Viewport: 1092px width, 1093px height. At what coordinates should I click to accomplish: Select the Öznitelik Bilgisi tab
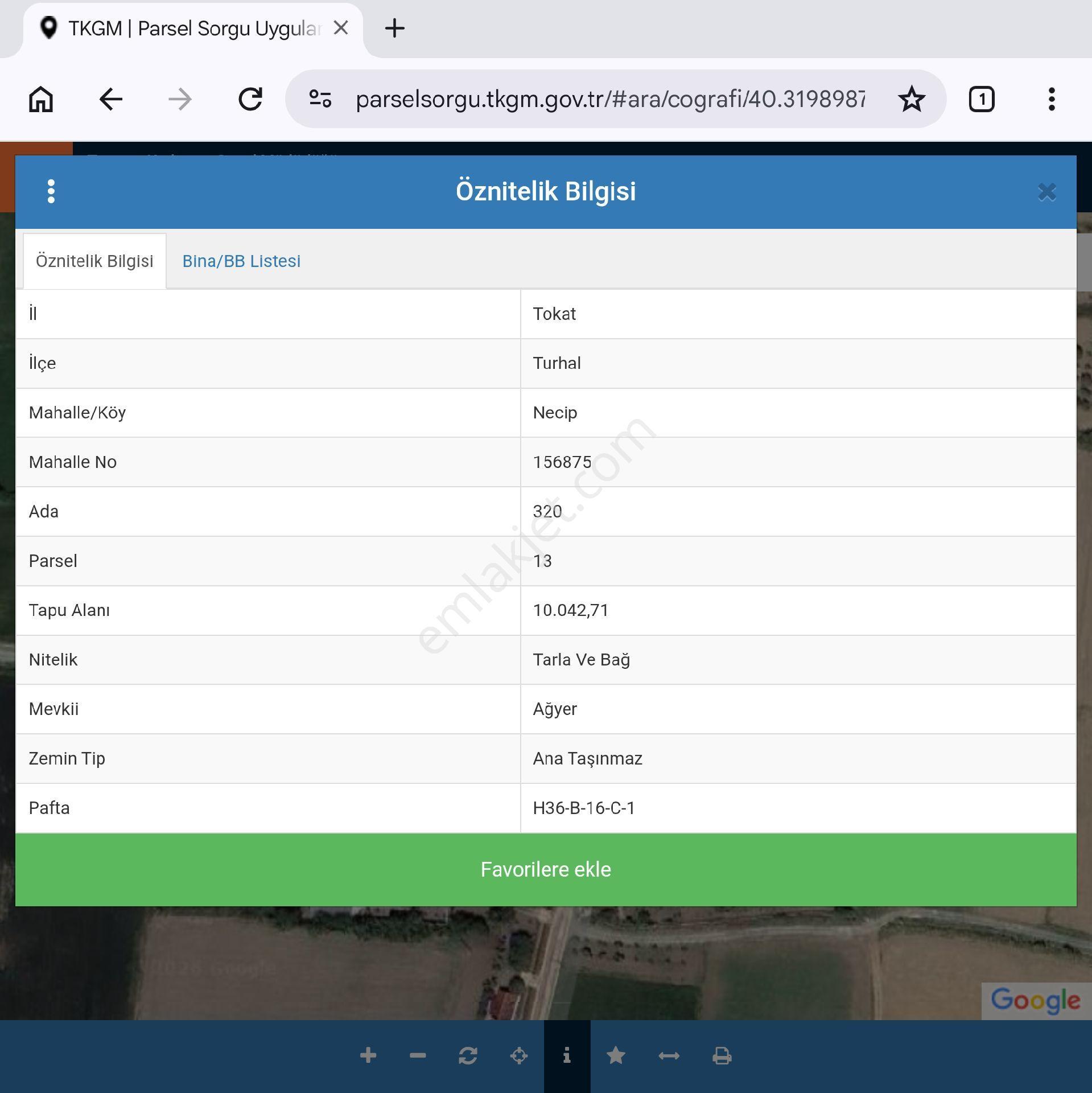94,261
